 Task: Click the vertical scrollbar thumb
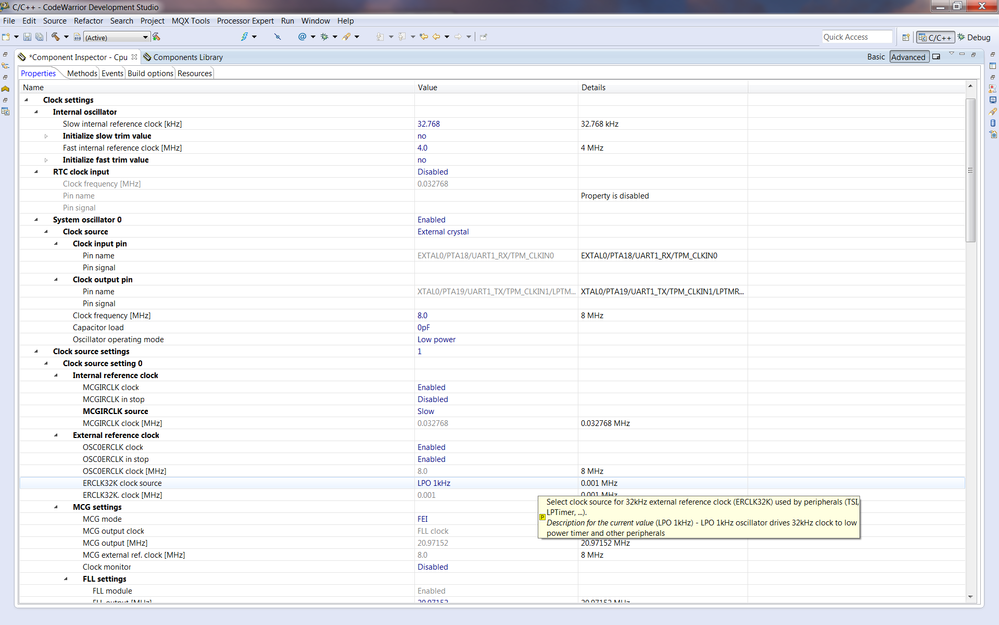point(970,170)
